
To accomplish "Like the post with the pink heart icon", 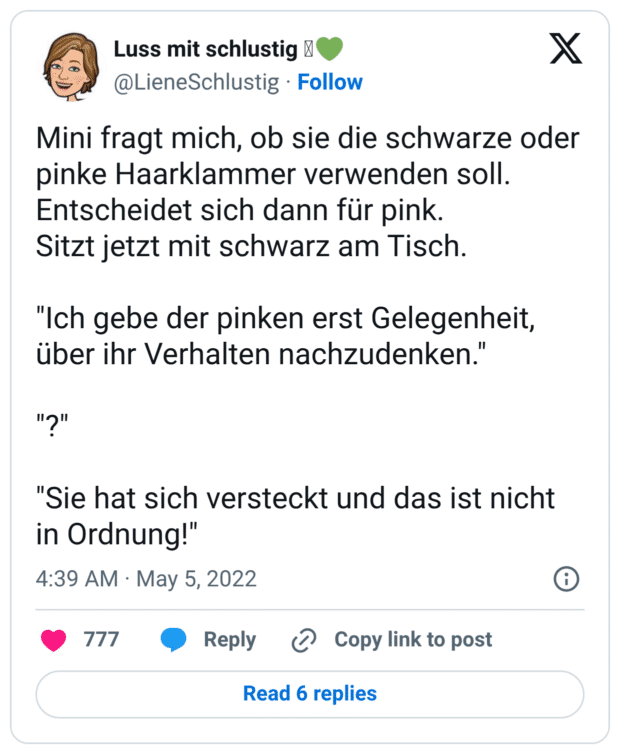I will tap(54, 640).
